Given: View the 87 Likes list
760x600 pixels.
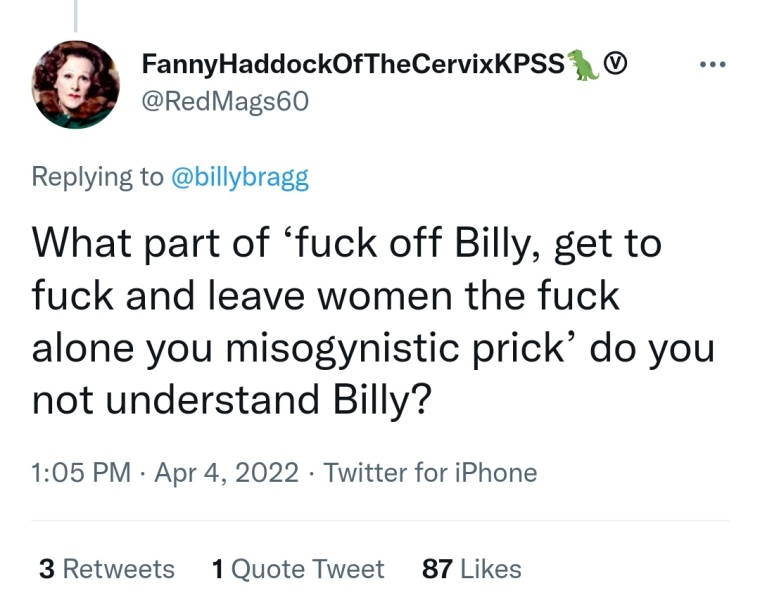Looking at the screenshot, I should coord(472,569).
